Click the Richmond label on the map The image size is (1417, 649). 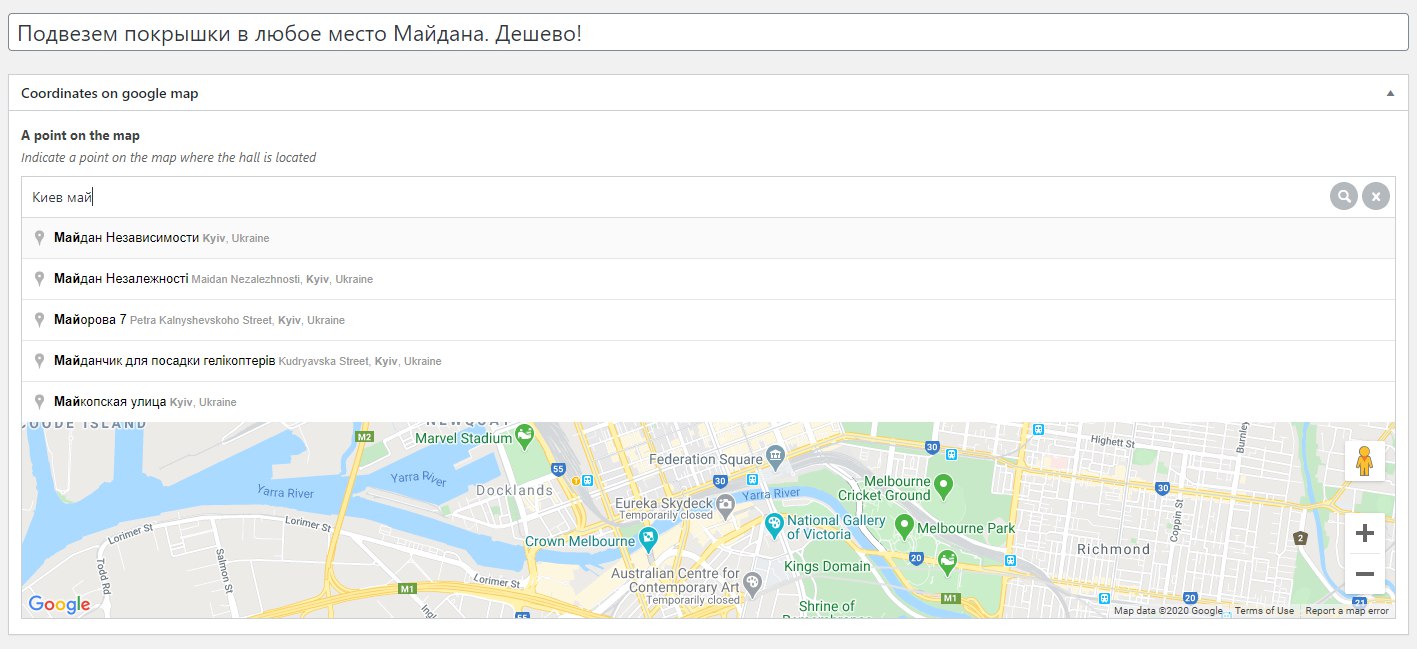click(x=1114, y=549)
